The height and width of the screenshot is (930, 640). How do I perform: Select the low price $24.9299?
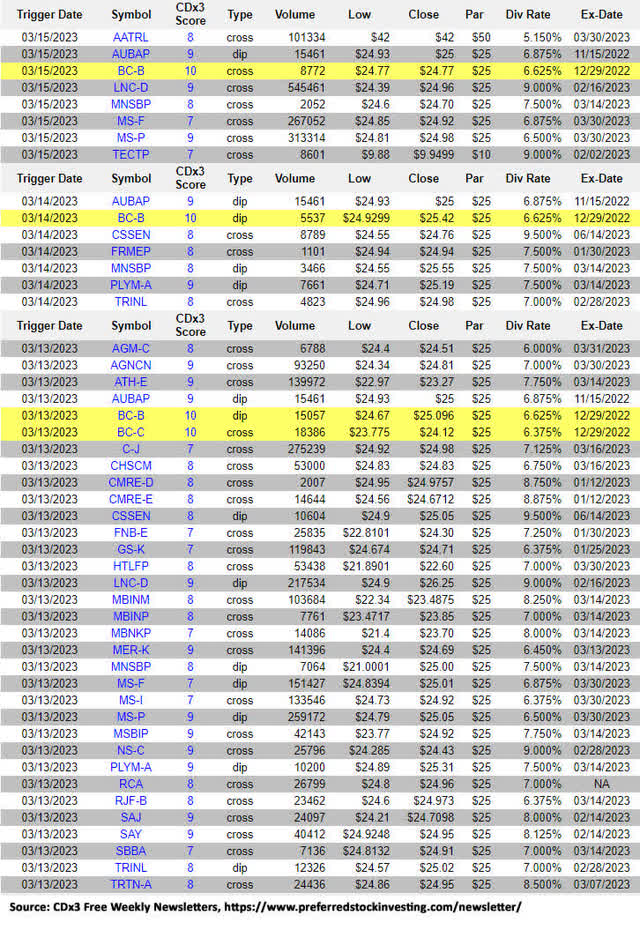(366, 218)
